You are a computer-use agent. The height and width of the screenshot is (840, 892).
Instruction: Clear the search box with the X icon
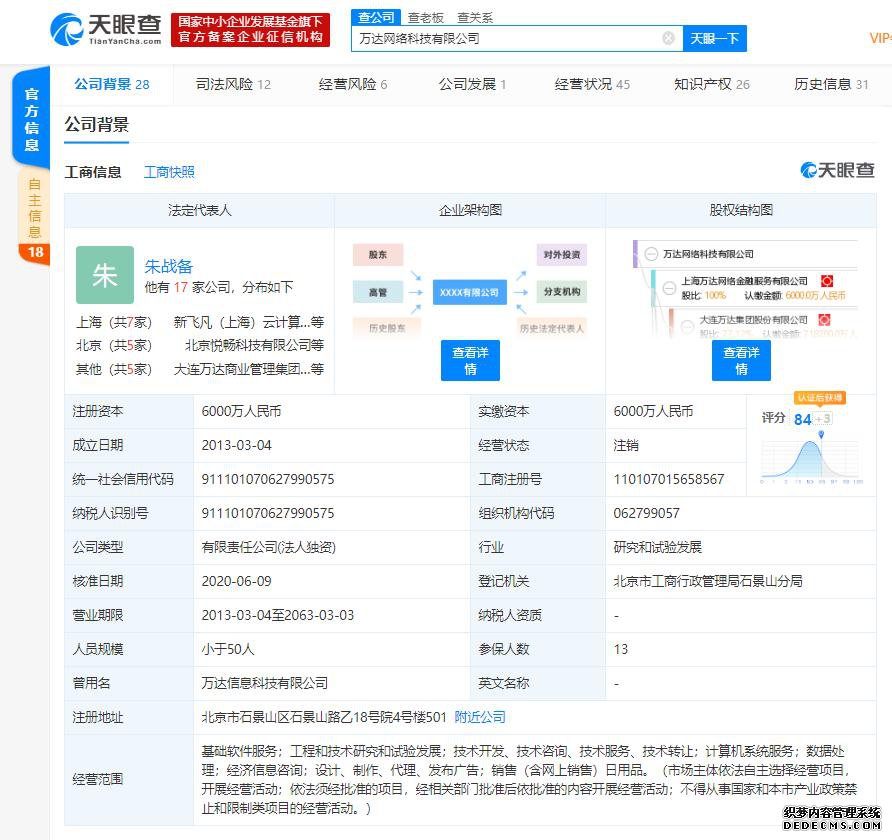pyautogui.click(x=668, y=38)
